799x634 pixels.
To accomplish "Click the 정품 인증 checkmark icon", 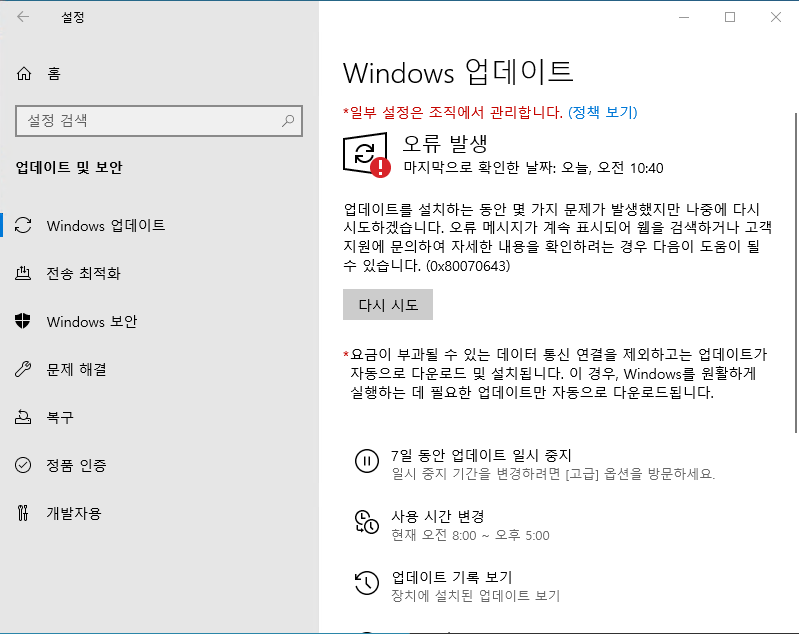I will (x=23, y=465).
